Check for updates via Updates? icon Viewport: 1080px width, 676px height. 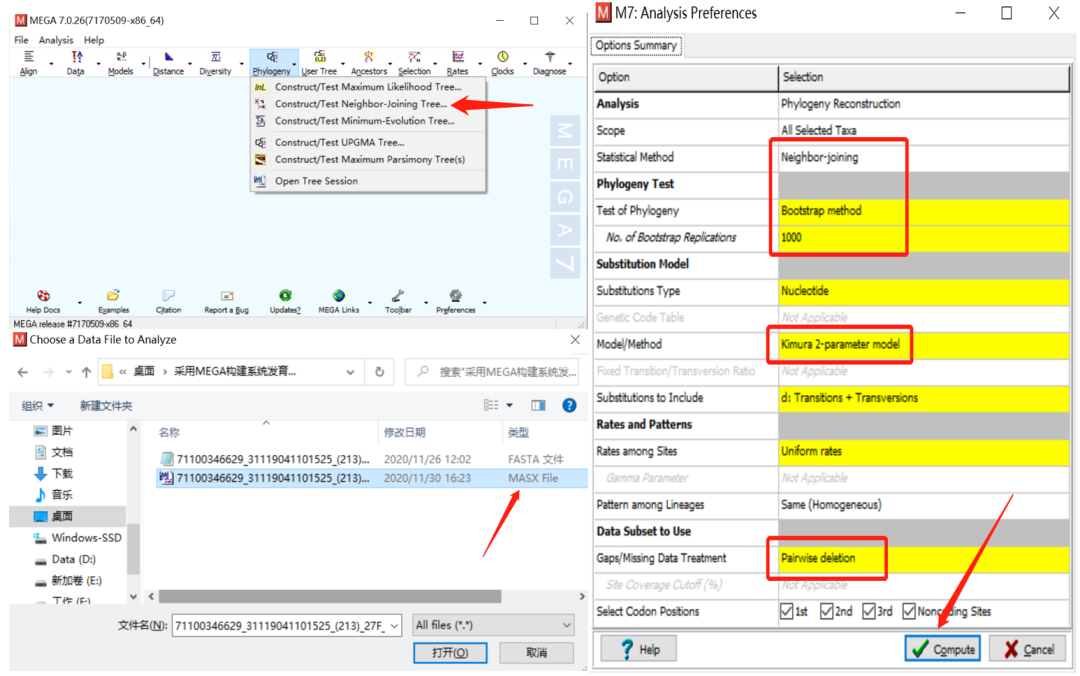coord(285,302)
